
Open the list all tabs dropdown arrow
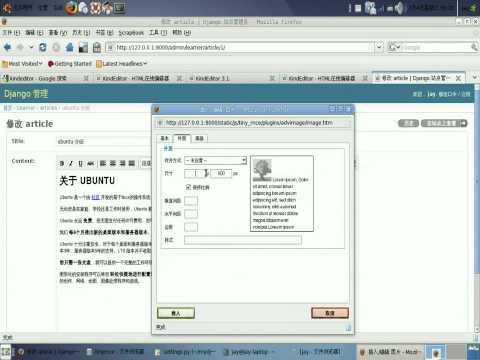point(475,78)
